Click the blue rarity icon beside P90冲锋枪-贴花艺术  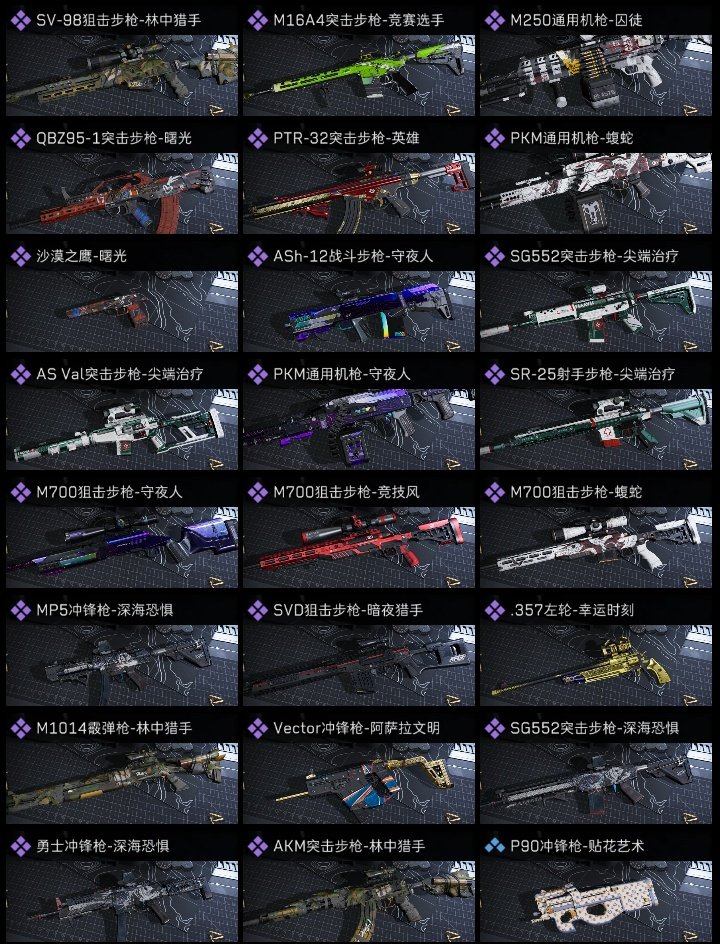[x=495, y=846]
